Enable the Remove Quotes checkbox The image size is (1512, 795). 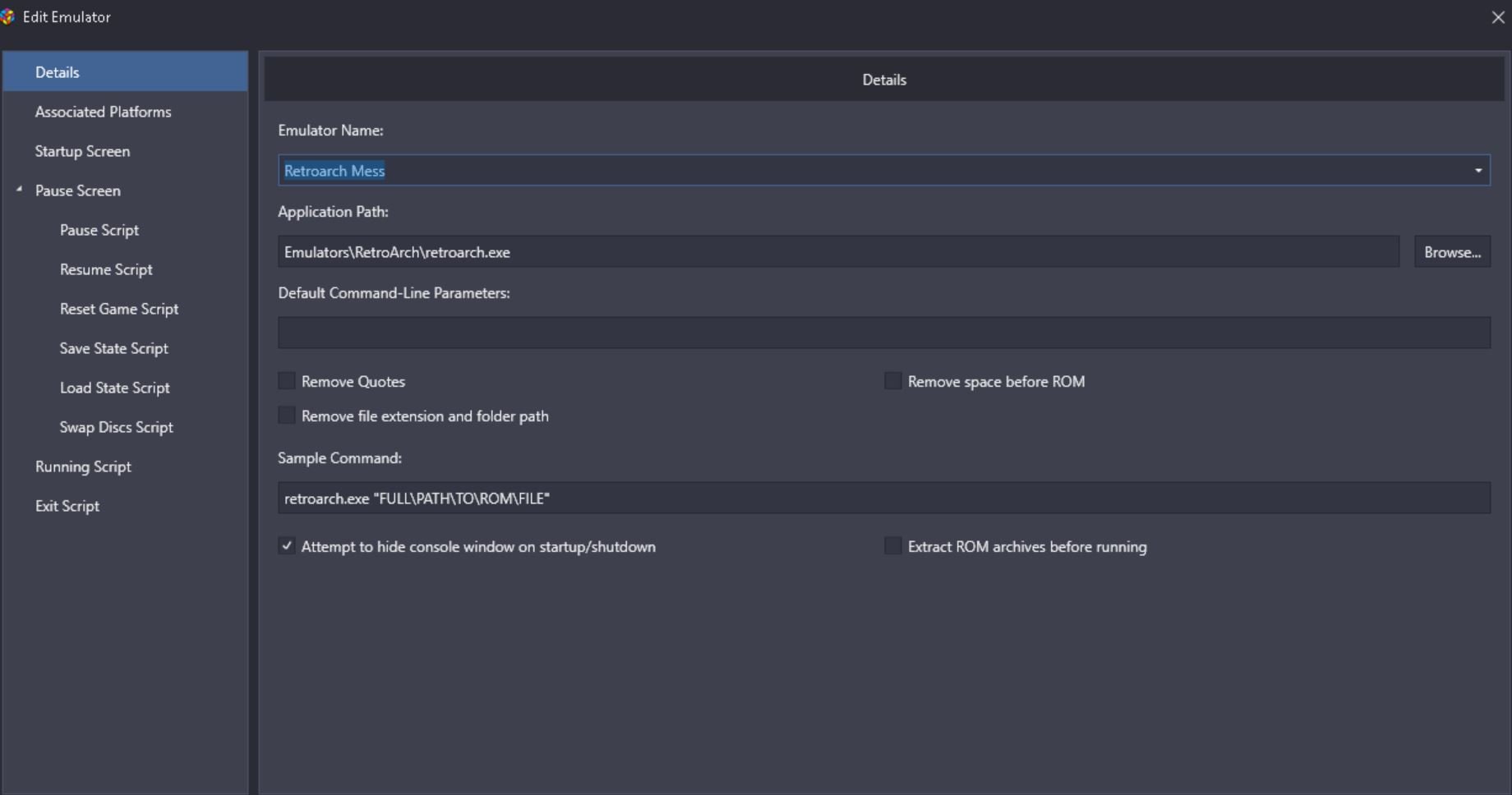[x=287, y=381]
